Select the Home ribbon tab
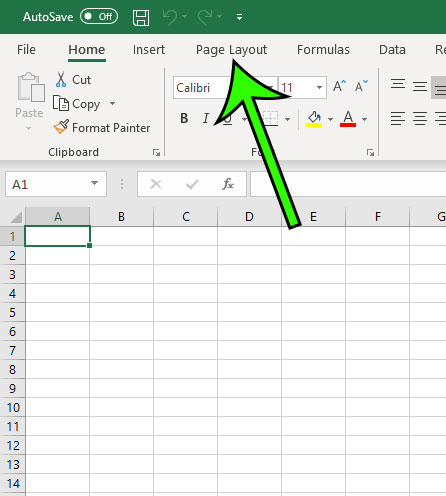 click(x=87, y=50)
